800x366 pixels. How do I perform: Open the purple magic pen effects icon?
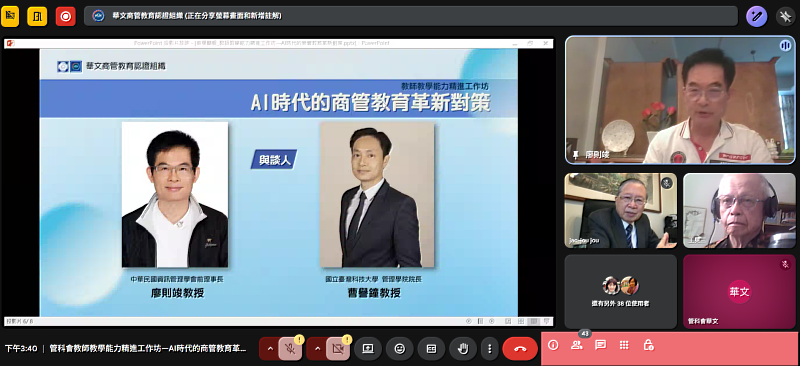[x=757, y=16]
